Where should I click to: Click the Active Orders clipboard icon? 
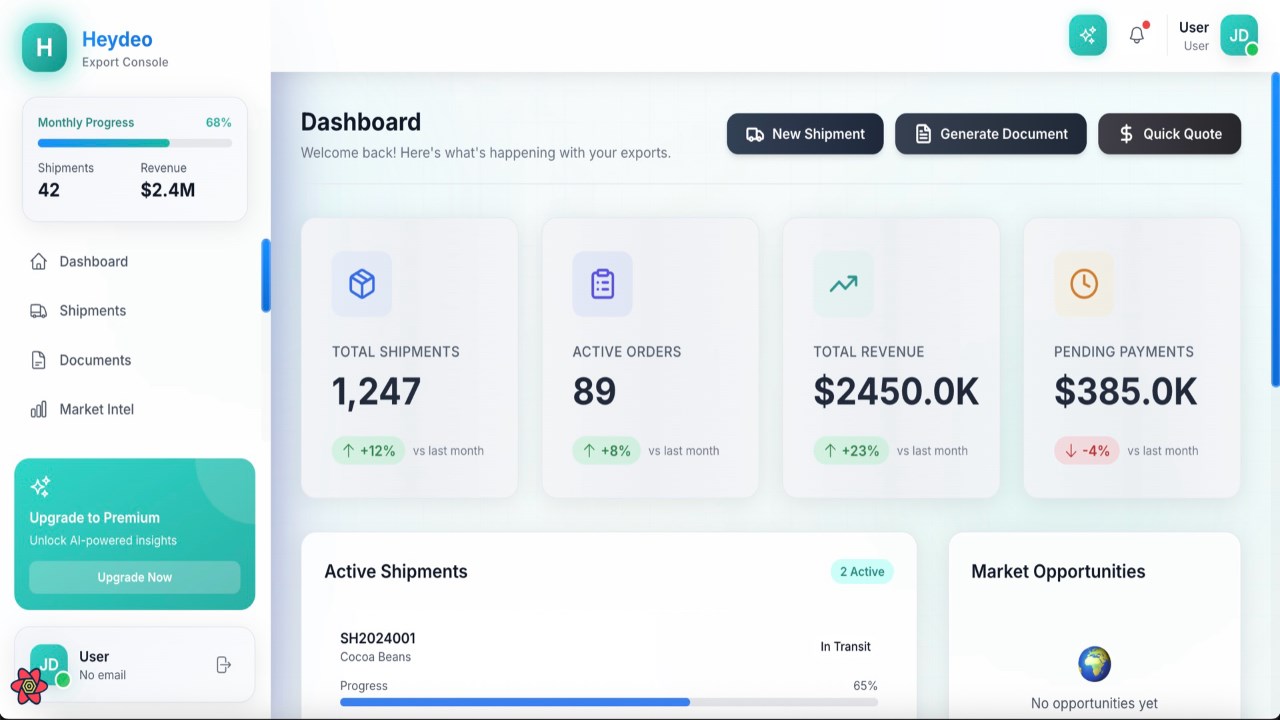602,284
